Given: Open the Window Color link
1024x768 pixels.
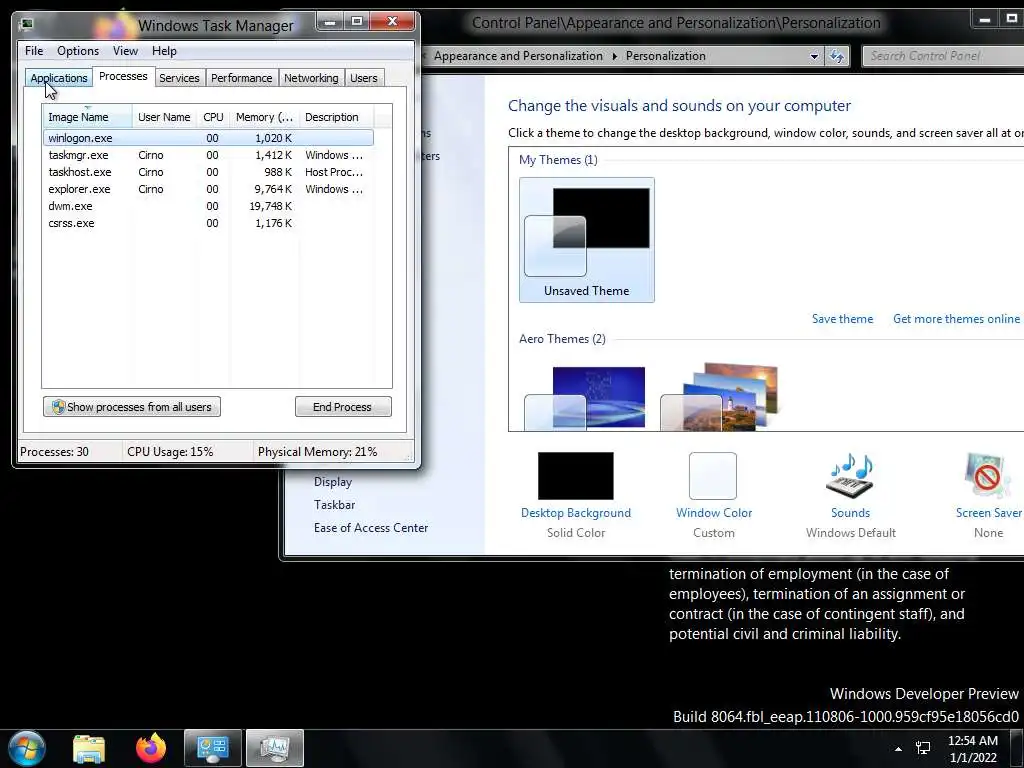Looking at the screenshot, I should pyautogui.click(x=714, y=513).
